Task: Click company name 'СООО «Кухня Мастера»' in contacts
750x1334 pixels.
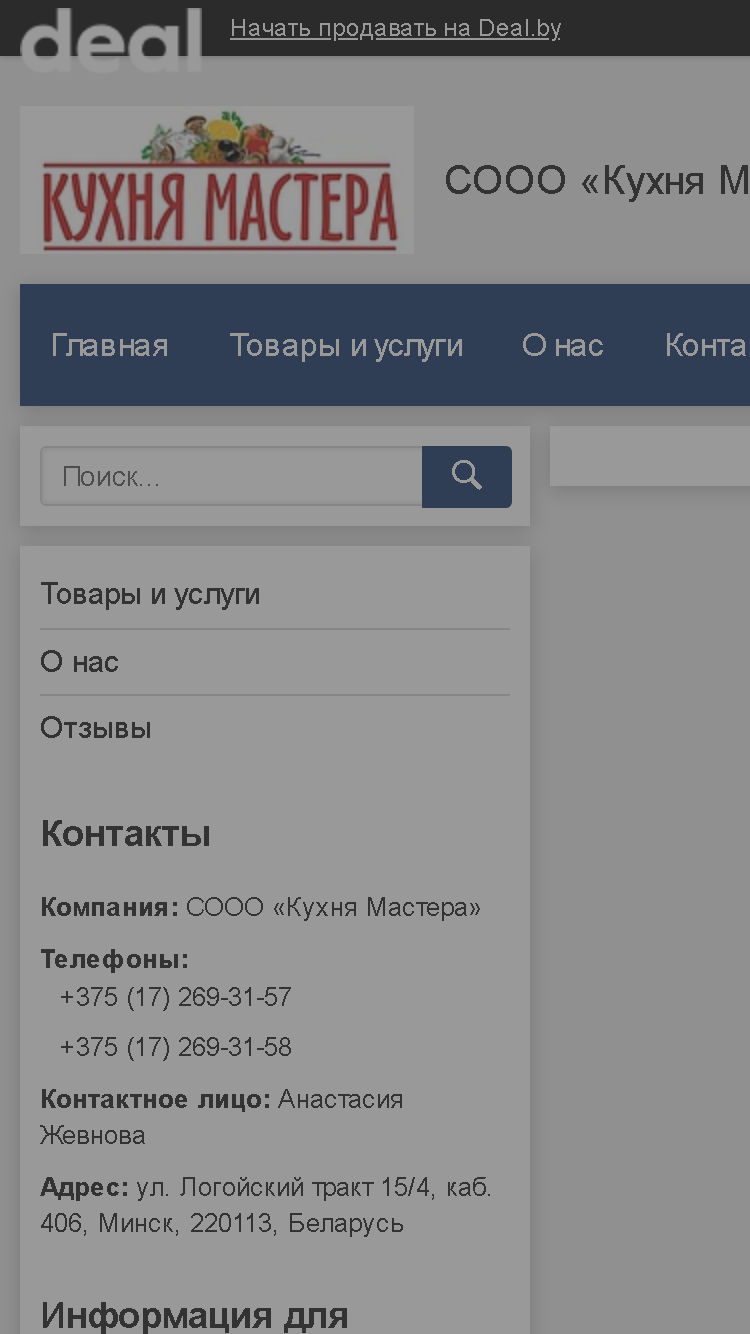Action: pos(333,908)
